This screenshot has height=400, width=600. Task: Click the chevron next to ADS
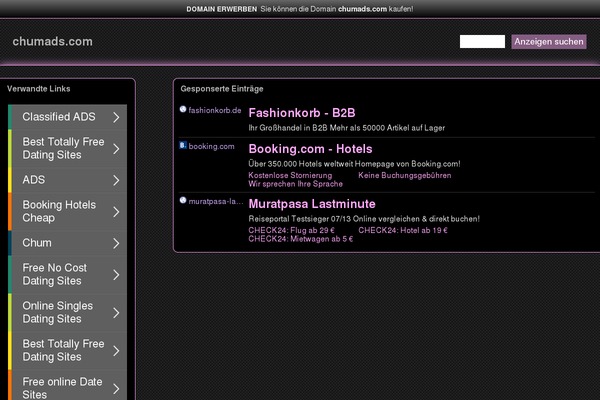click(116, 180)
